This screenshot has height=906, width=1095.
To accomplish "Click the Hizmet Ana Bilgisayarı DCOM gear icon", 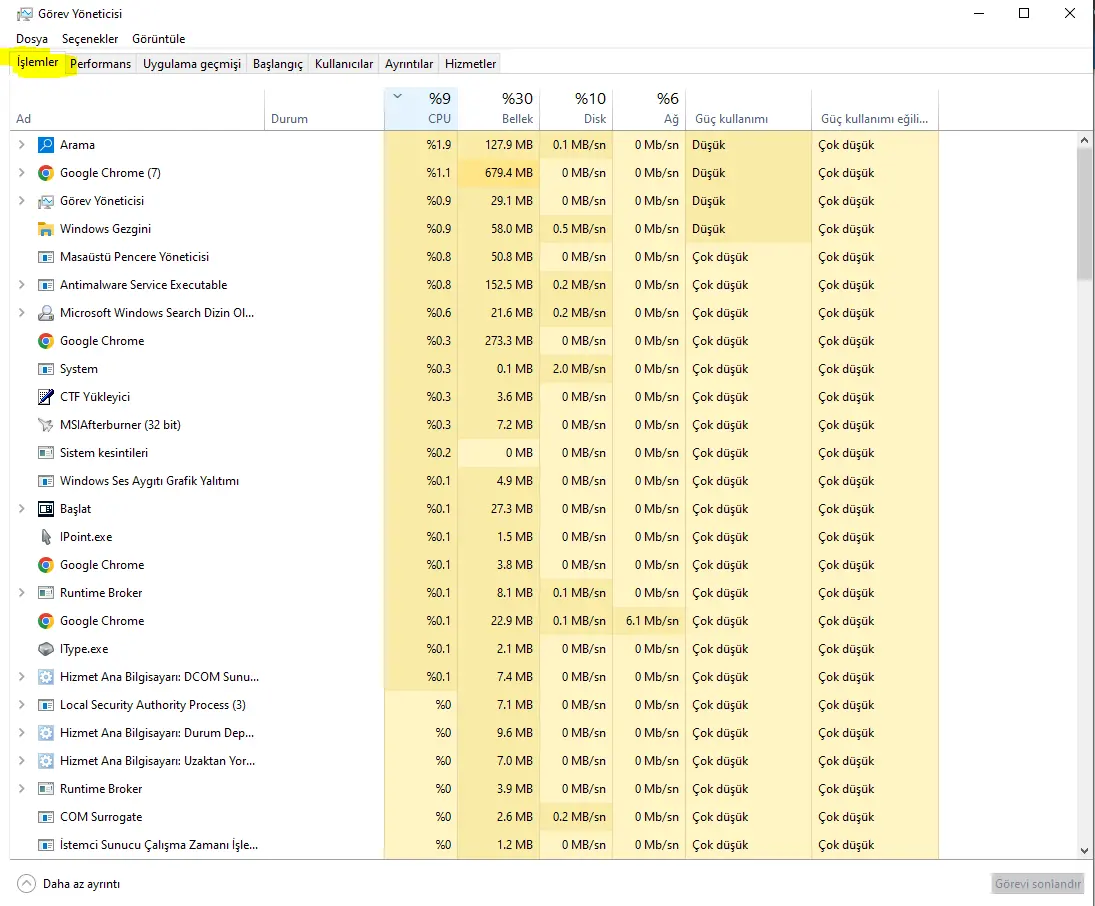I will click(x=45, y=677).
